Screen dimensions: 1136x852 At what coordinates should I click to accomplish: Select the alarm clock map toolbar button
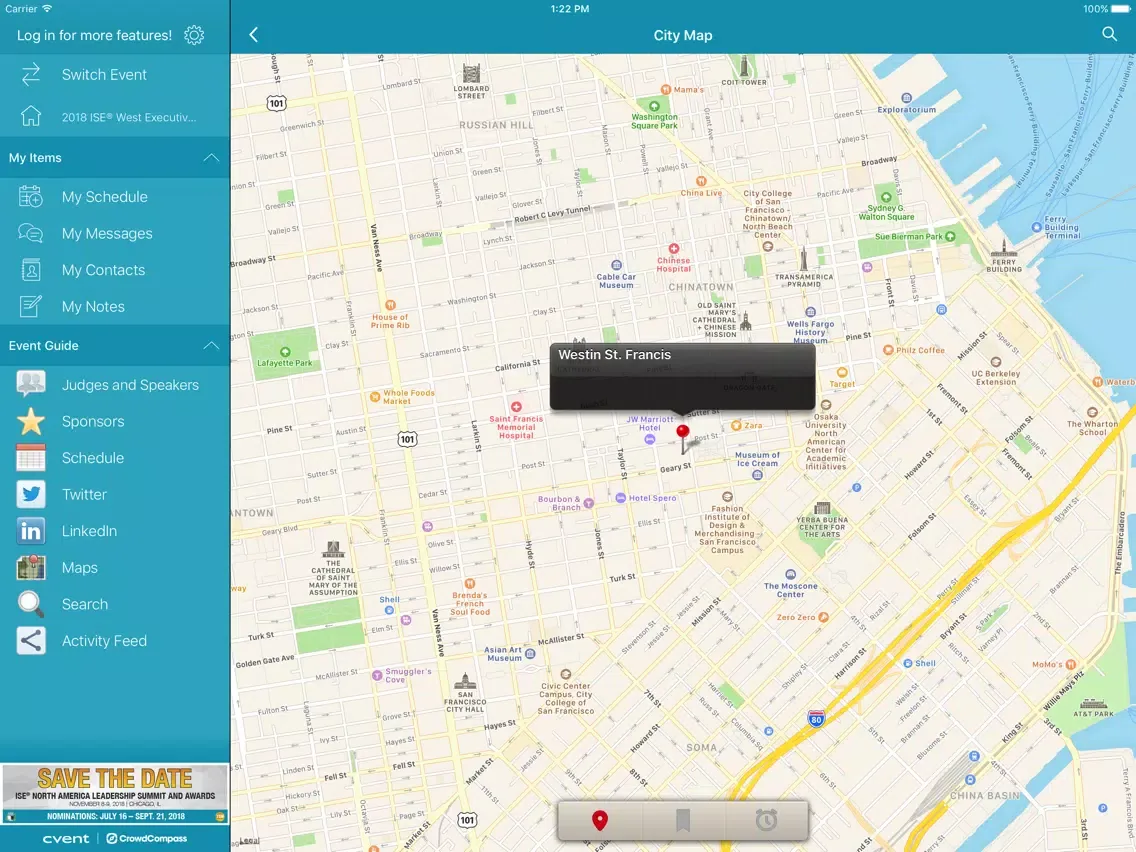(767, 820)
